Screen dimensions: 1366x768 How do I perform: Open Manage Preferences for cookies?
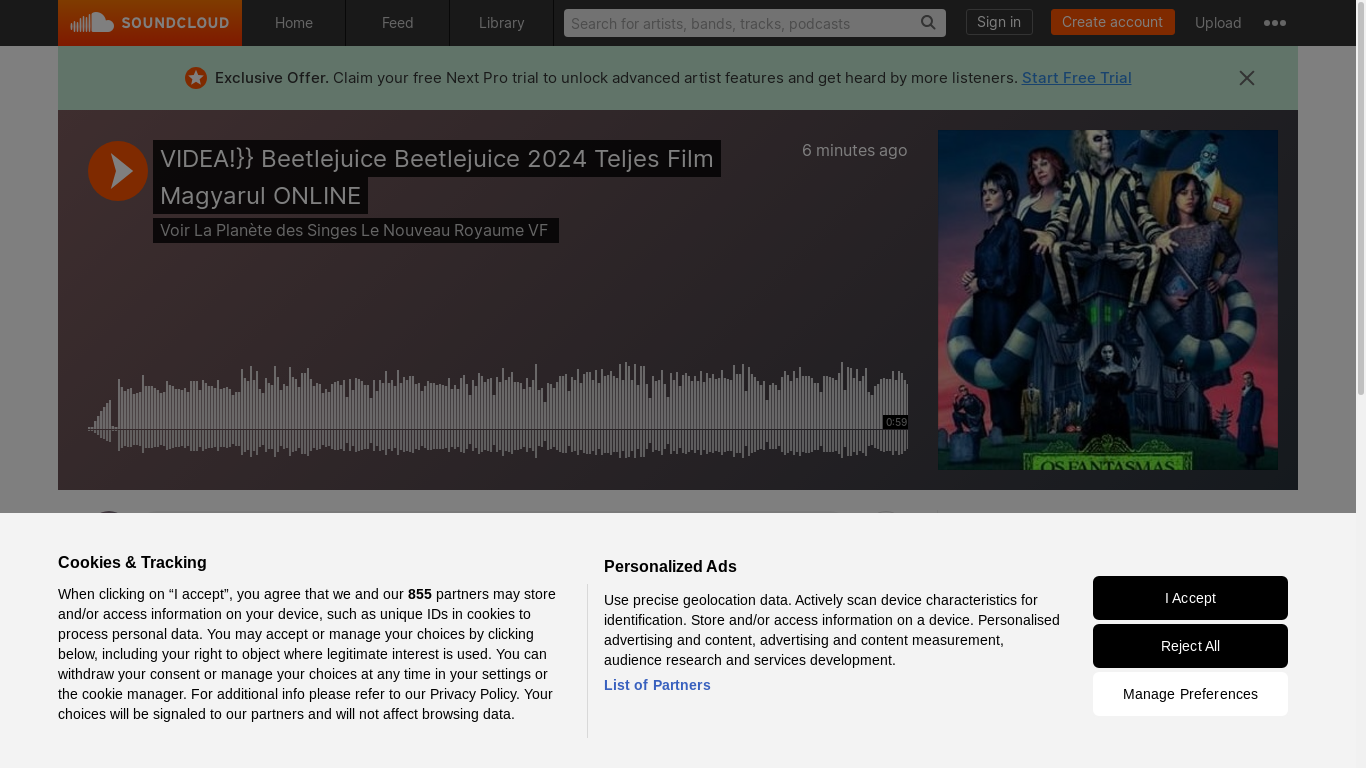click(x=1190, y=694)
